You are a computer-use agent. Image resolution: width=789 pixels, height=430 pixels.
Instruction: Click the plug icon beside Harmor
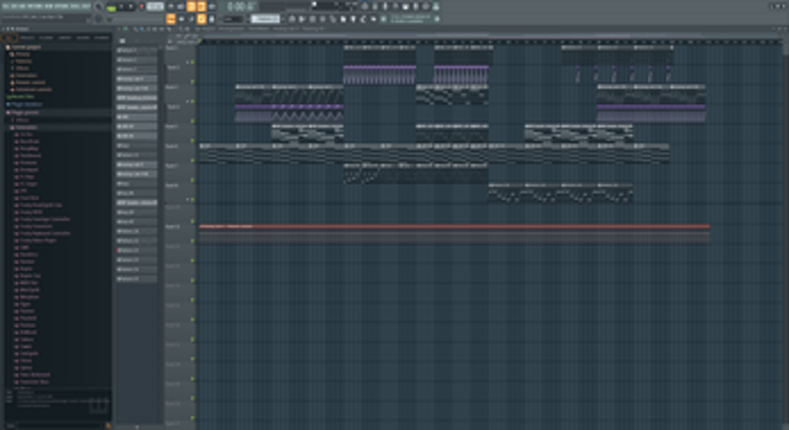pyautogui.click(x=17, y=262)
